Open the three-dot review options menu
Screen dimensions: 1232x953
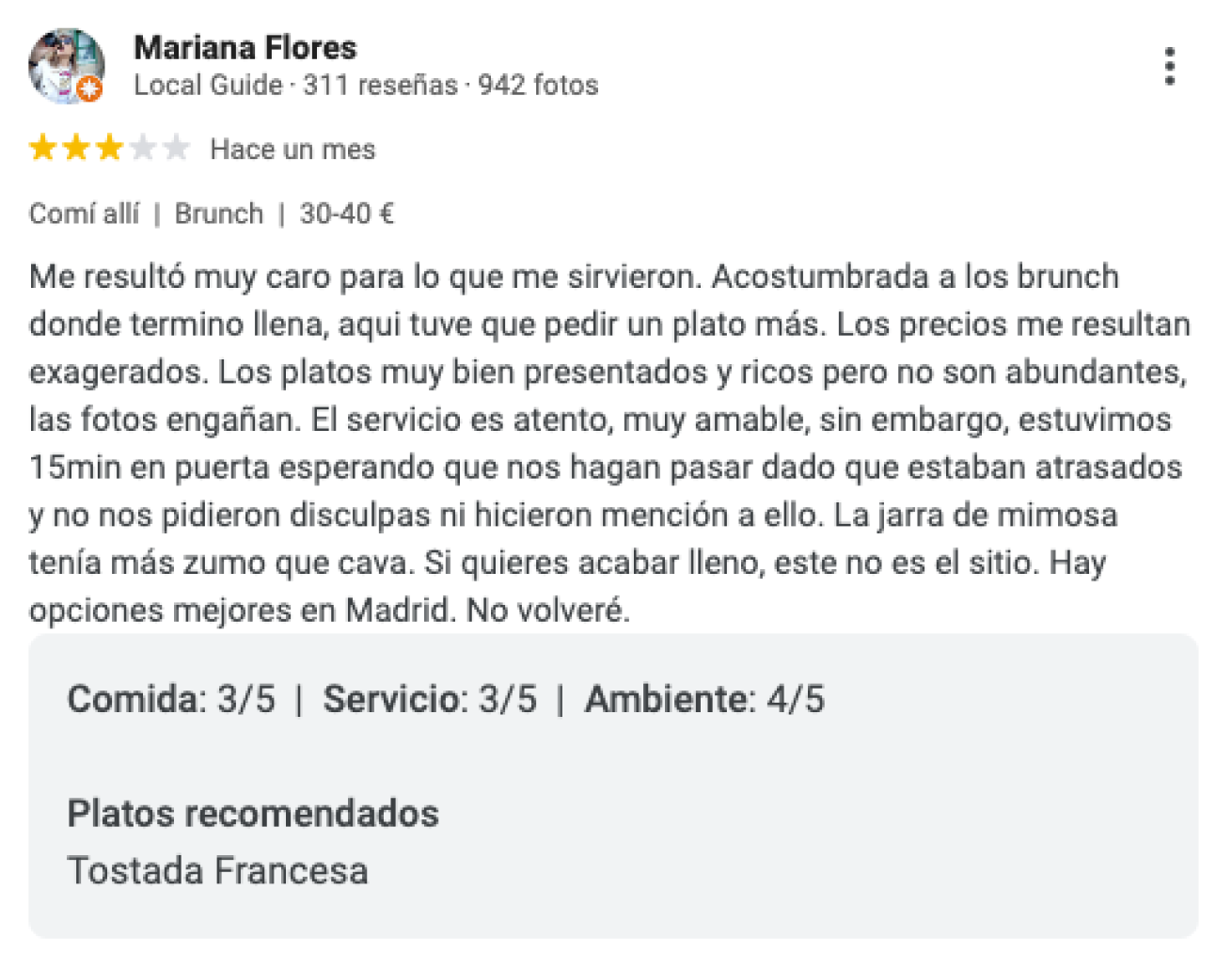pyautogui.click(x=1169, y=67)
